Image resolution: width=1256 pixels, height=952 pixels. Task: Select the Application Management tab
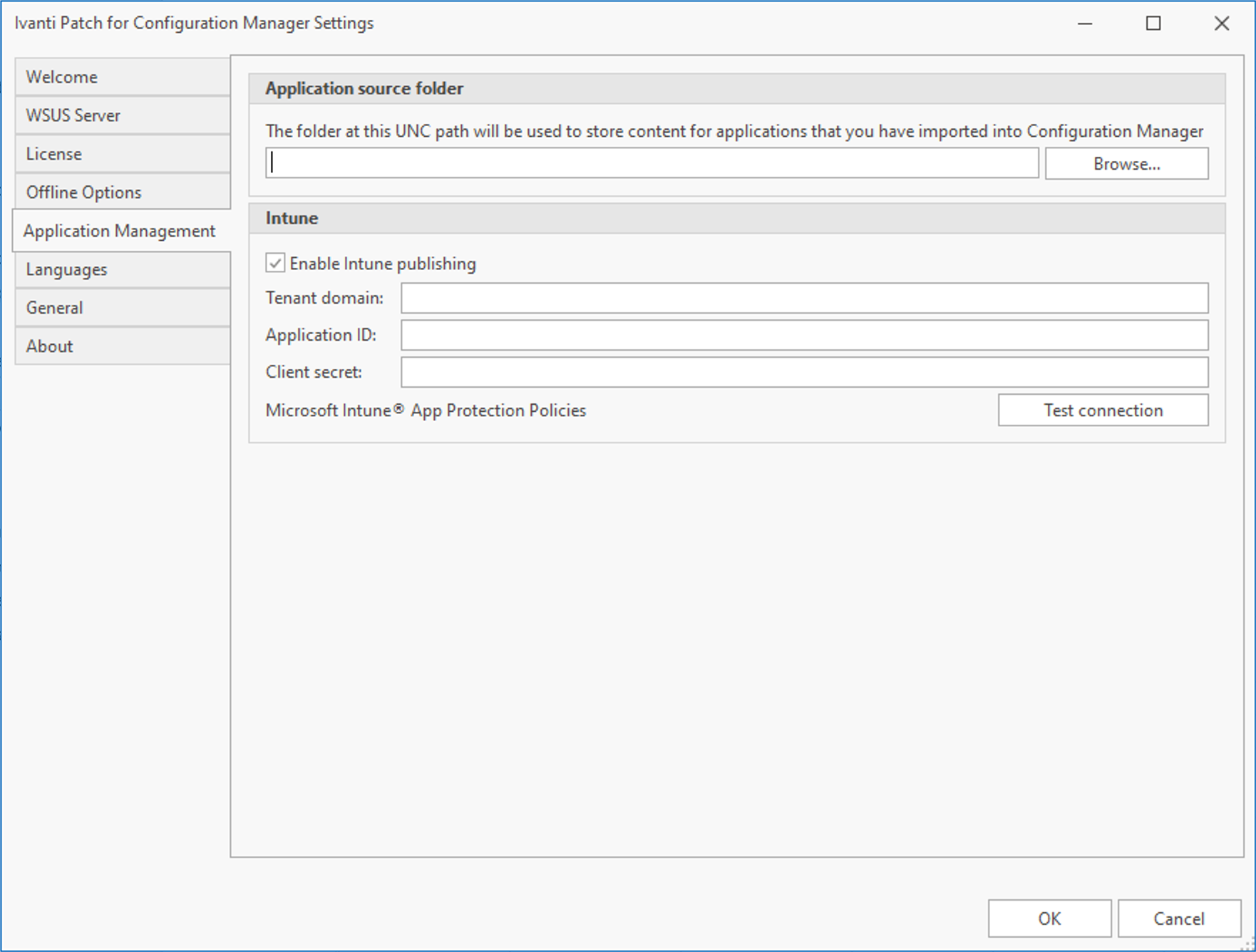point(120,231)
